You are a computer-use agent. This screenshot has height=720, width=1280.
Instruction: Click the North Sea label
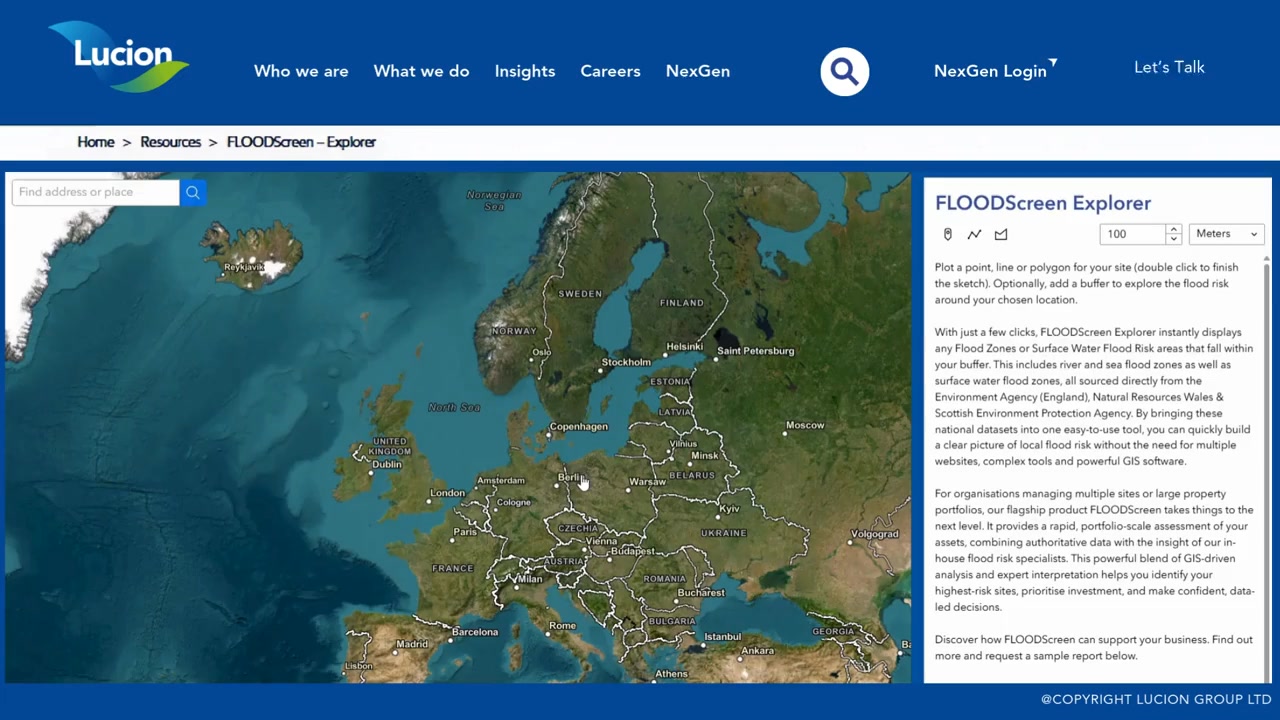[x=454, y=407]
